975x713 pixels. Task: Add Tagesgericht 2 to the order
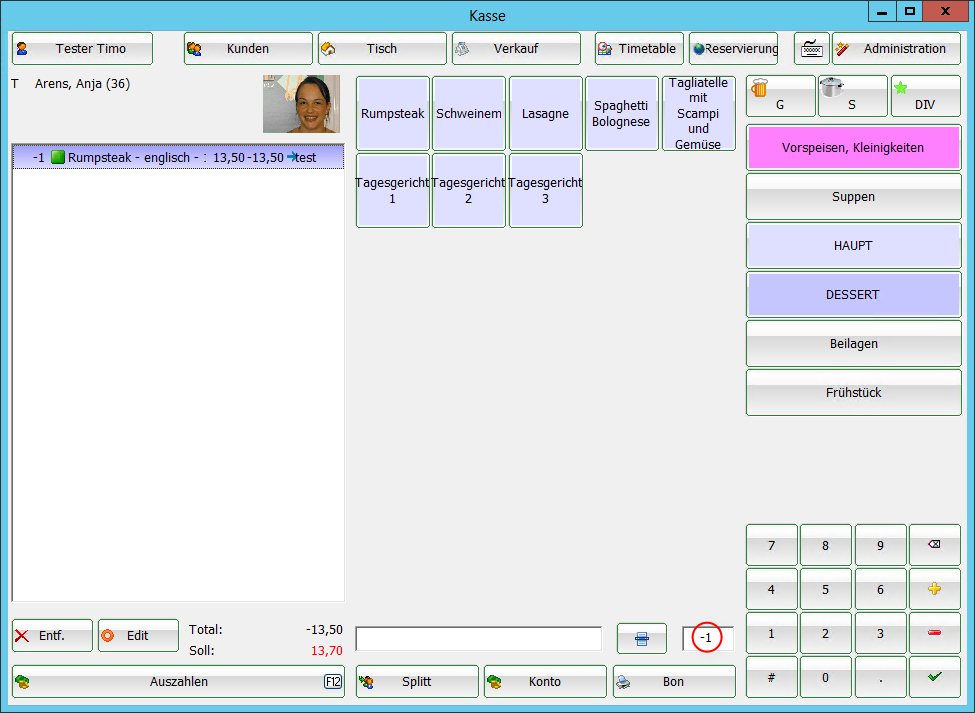tap(469, 191)
